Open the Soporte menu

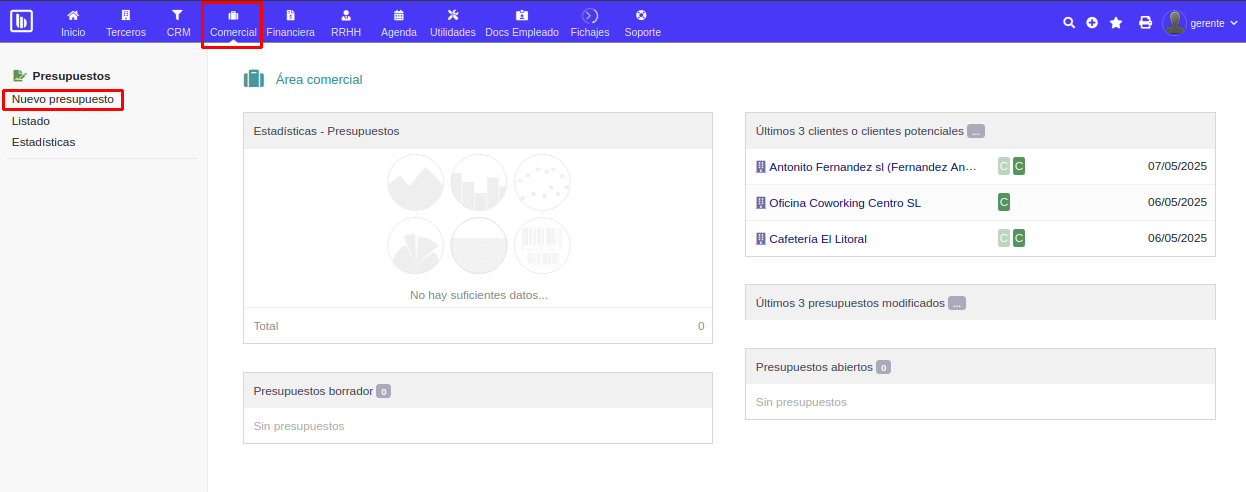pos(642,23)
